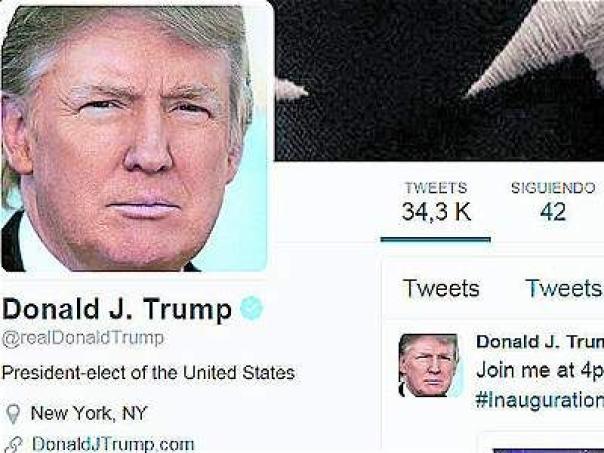Open the tweet starting with Join me at
Image resolution: width=604 pixels, height=453 pixels.
(x=540, y=371)
